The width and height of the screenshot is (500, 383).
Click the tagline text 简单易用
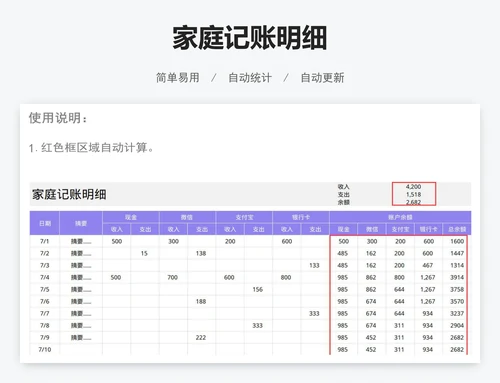tap(178, 78)
